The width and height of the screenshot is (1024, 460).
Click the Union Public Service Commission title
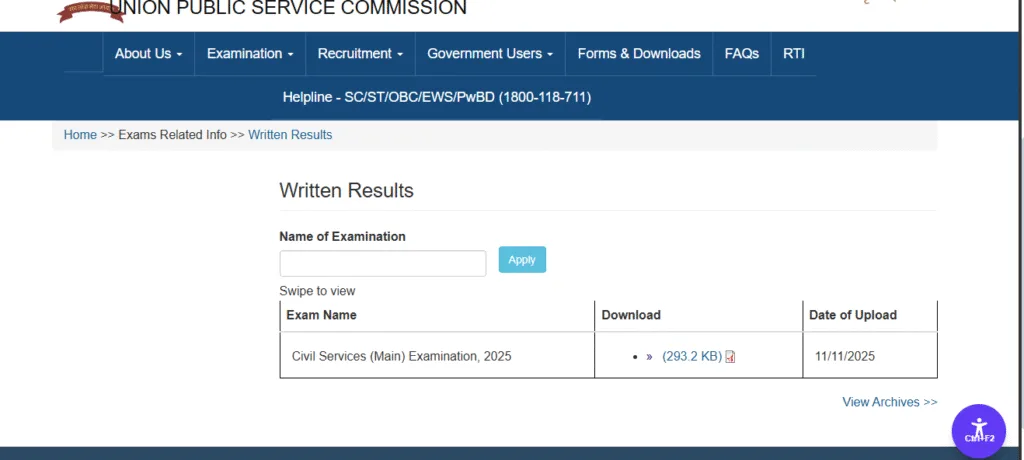[x=288, y=8]
